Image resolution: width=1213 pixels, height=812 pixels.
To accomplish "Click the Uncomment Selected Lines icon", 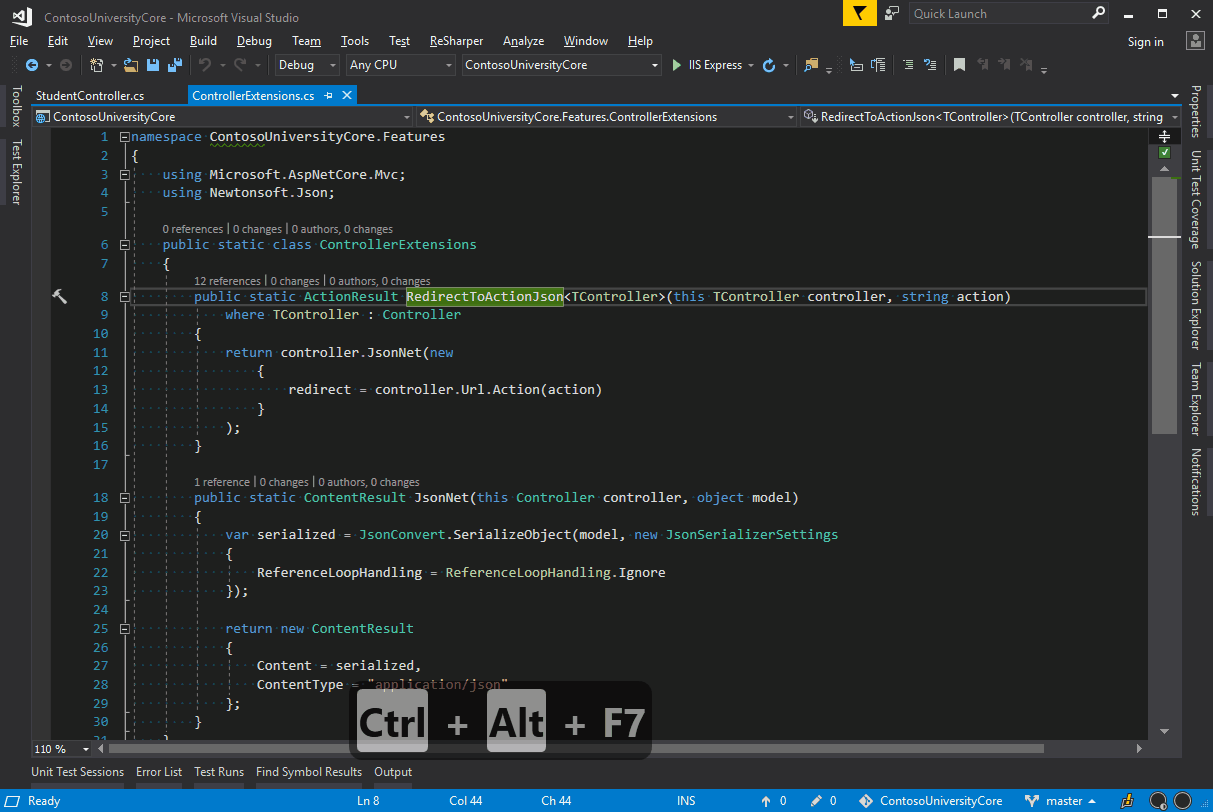I will (x=930, y=65).
